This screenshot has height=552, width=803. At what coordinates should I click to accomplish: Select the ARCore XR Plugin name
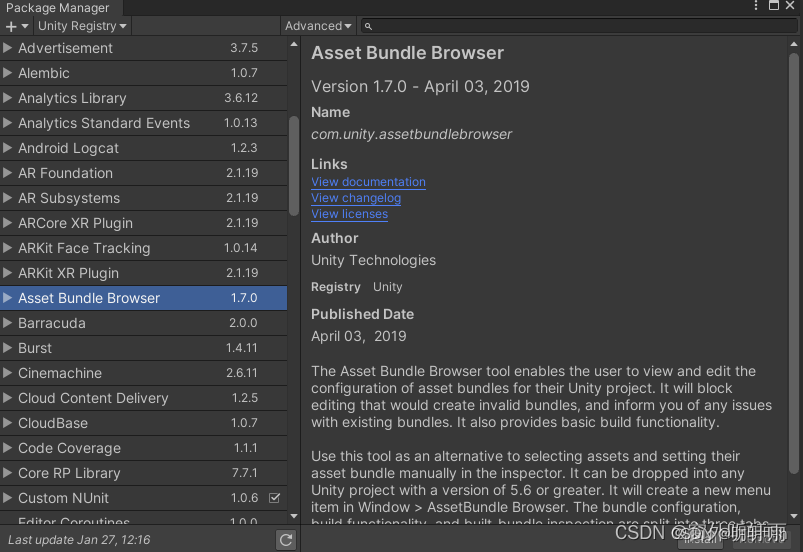click(76, 223)
